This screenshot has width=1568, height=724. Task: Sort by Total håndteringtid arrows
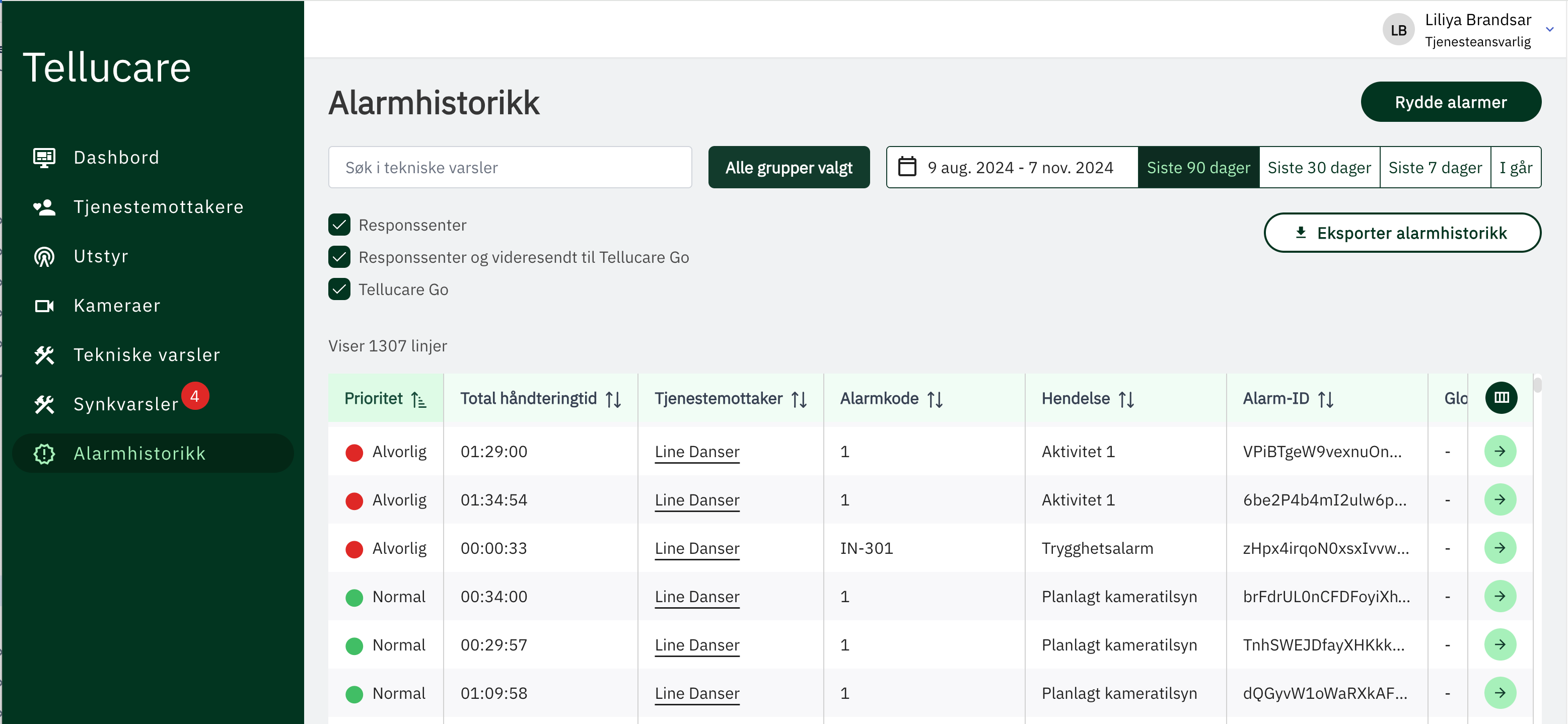tap(614, 399)
